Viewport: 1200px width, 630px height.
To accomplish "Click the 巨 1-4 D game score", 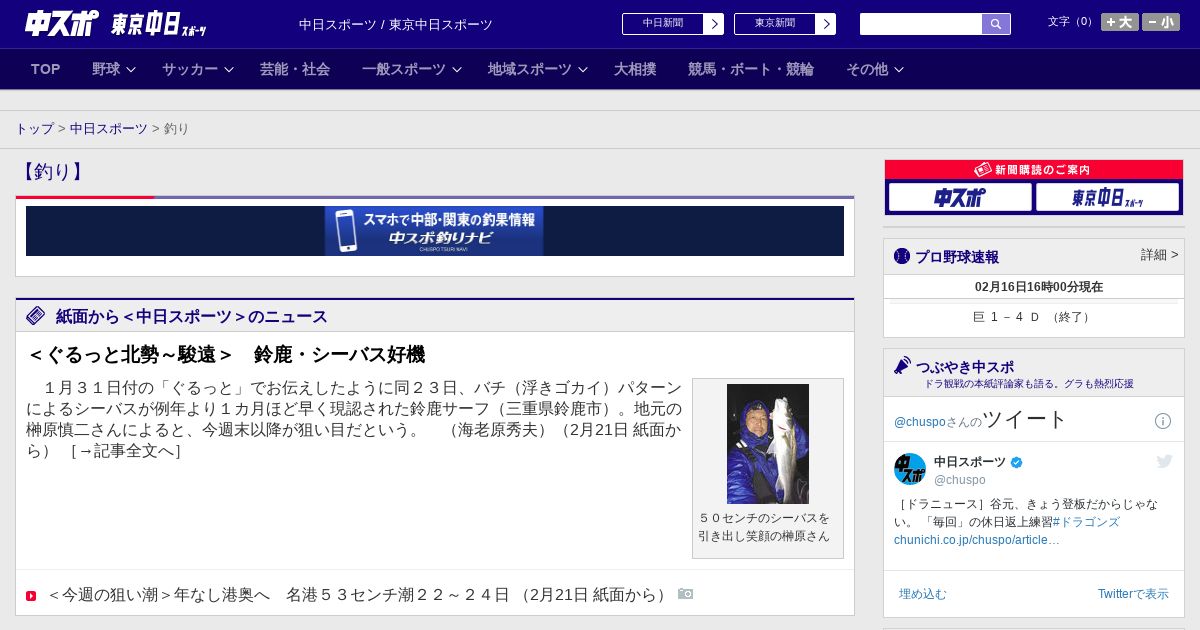I will [x=1033, y=317].
